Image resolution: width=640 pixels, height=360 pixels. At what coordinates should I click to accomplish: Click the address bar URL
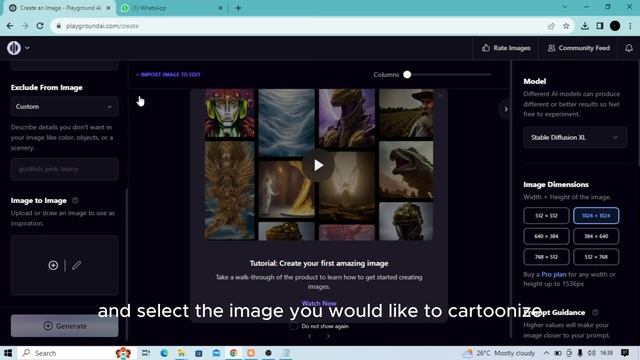(x=102, y=26)
